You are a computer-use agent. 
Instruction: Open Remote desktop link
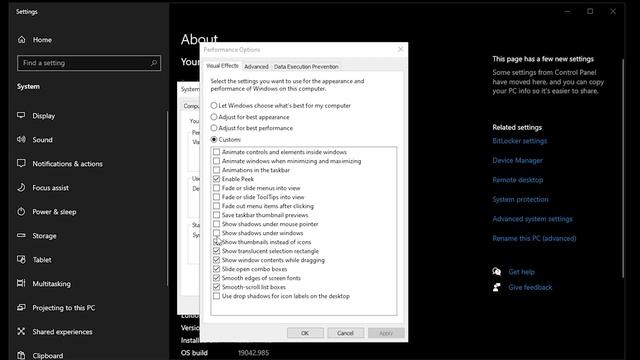pyautogui.click(x=518, y=180)
